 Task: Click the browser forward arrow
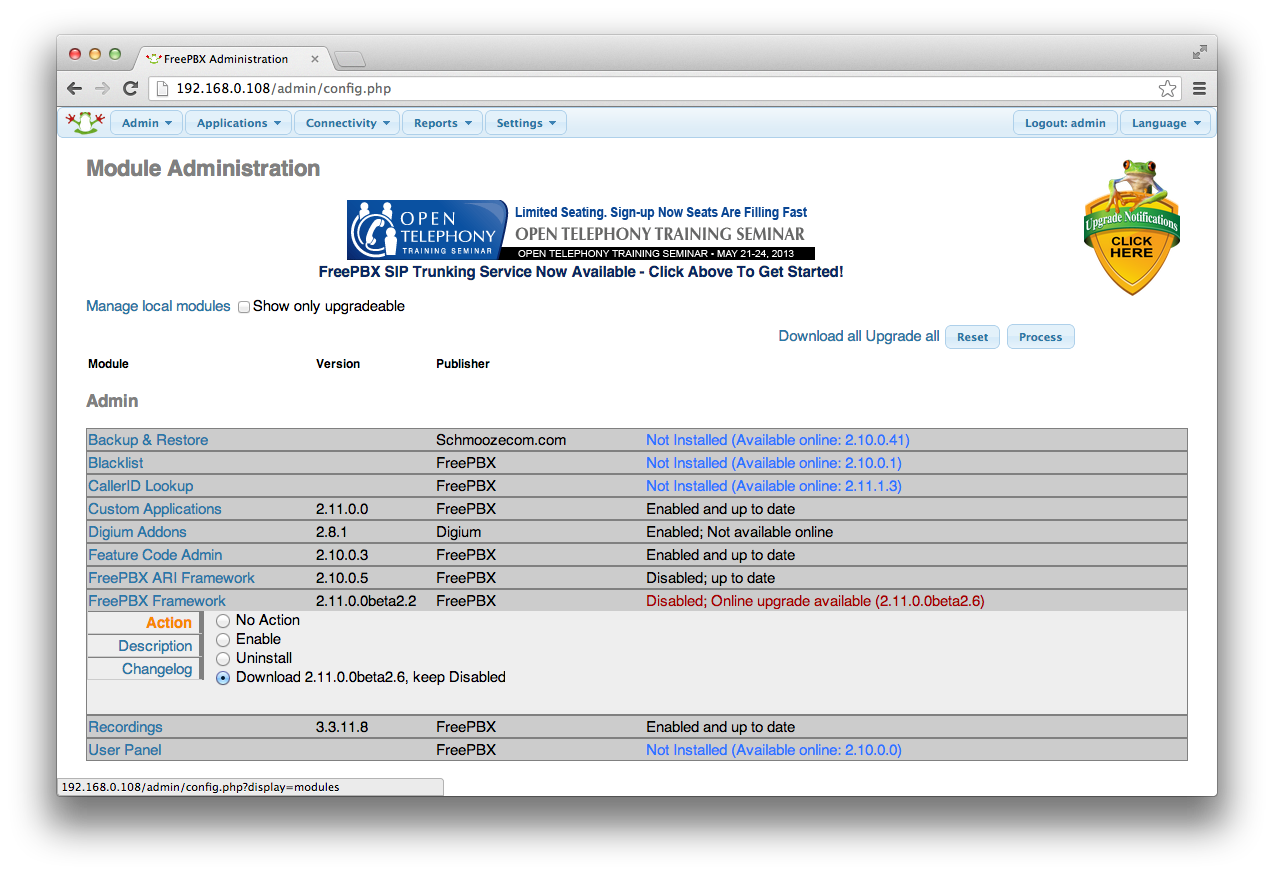tap(102, 88)
